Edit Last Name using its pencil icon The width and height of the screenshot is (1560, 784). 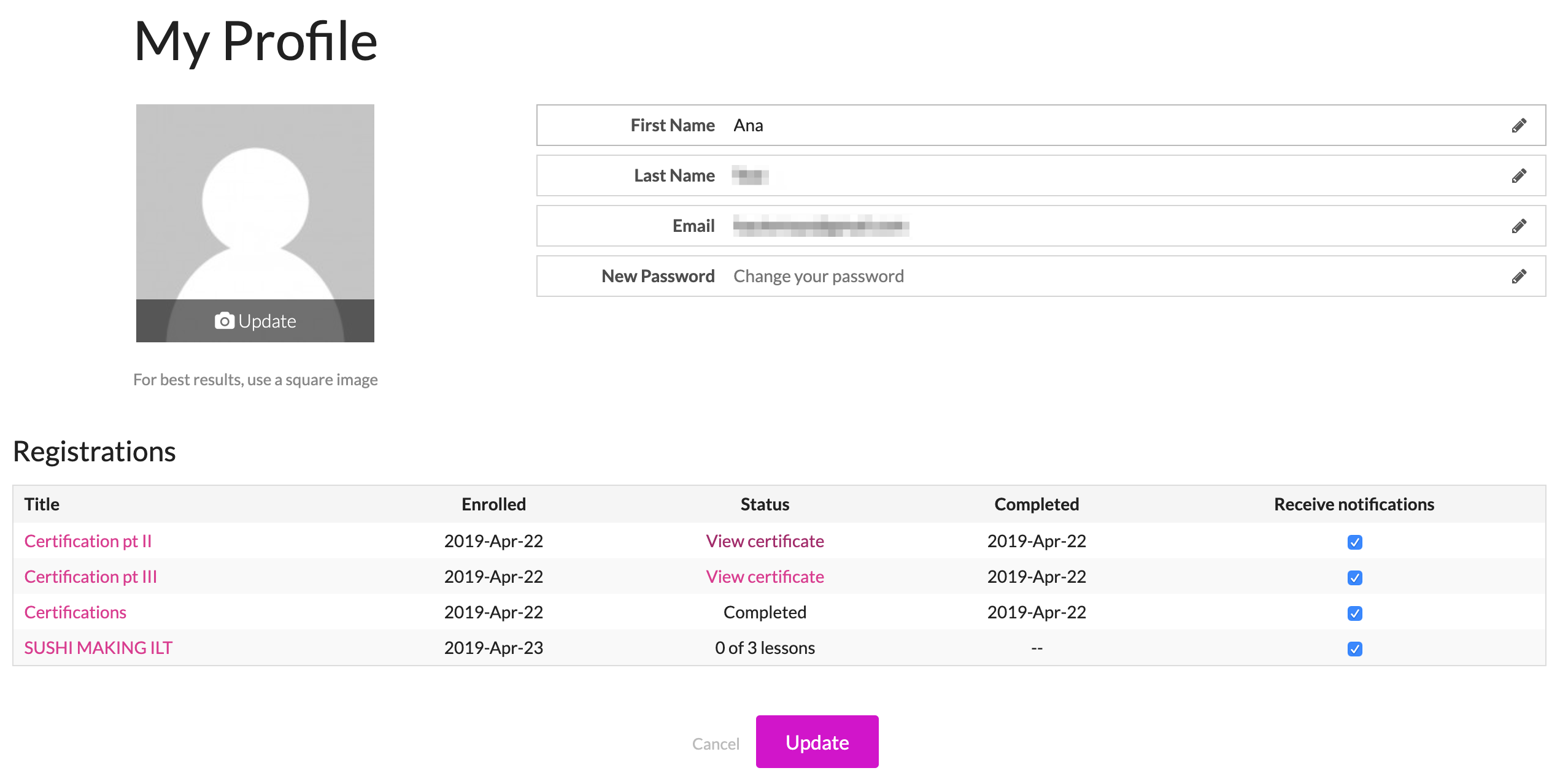[1519, 176]
